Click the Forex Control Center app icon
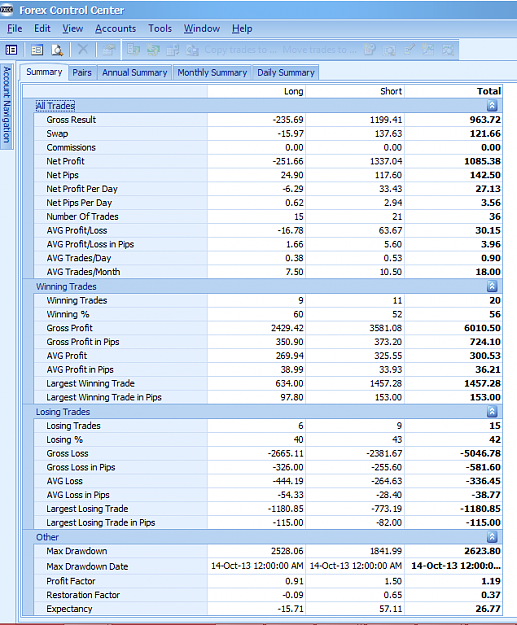Screen dimensions: 517x625 7,10
